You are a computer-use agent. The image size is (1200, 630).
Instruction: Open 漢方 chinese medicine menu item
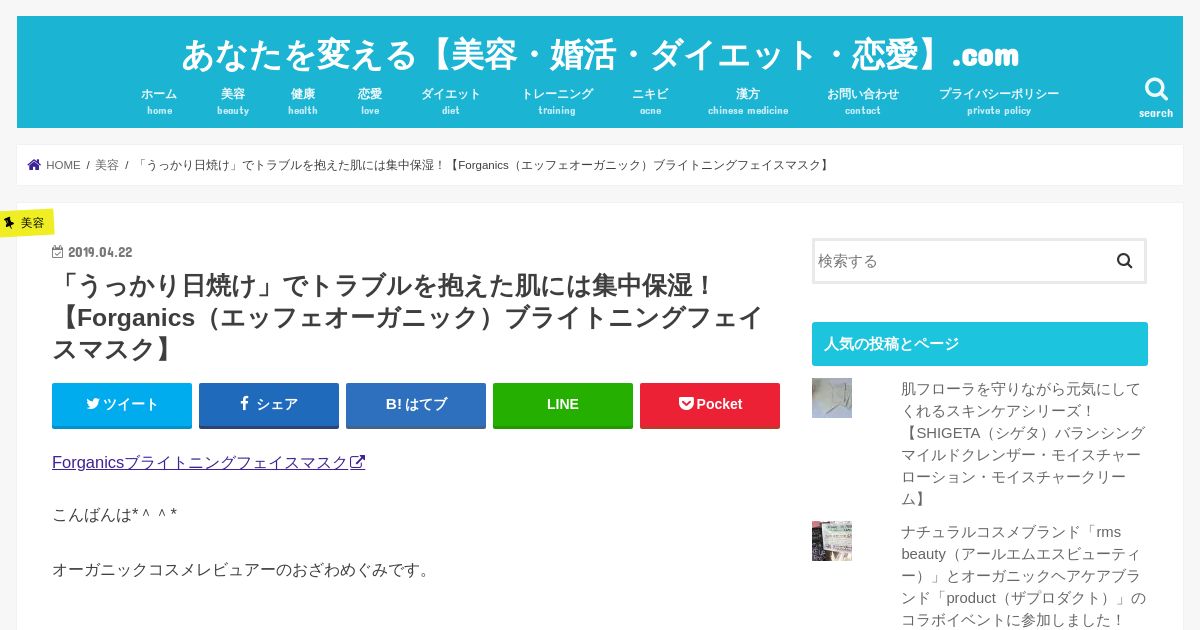click(748, 101)
